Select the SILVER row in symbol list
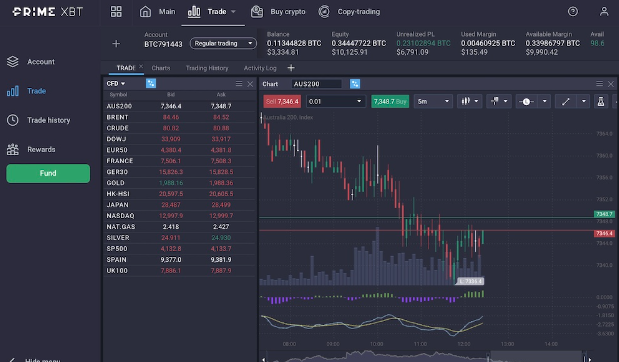The height and width of the screenshot is (362, 619). [x=180, y=238]
